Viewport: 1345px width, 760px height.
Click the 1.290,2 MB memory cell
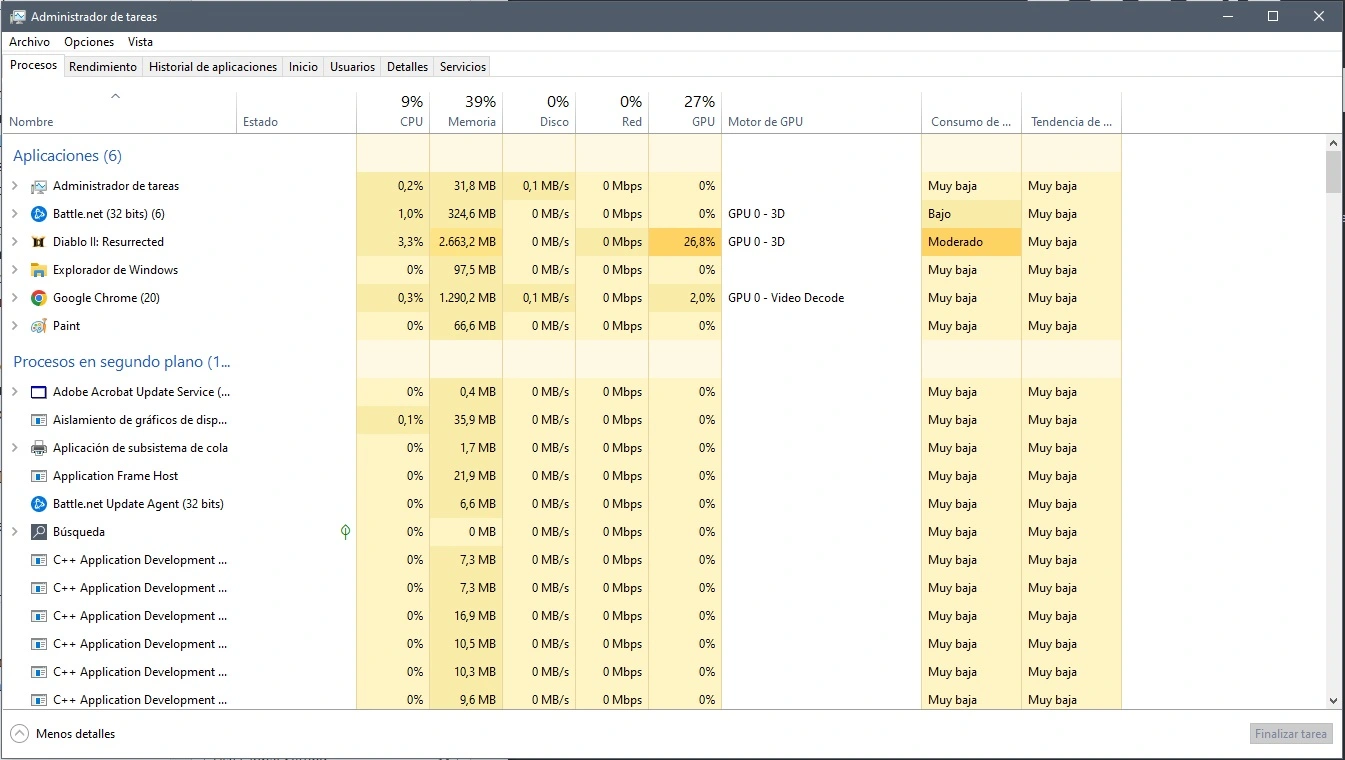(466, 298)
